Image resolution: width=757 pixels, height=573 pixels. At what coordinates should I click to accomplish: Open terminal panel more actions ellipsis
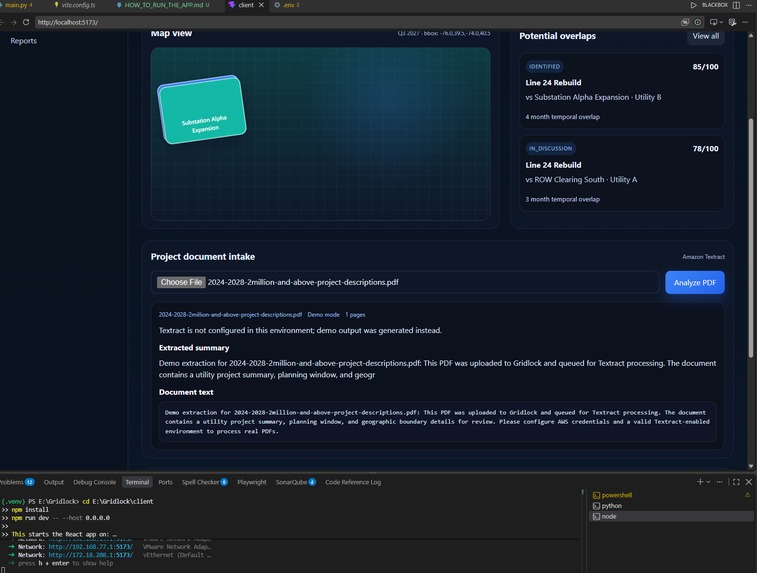[719, 482]
